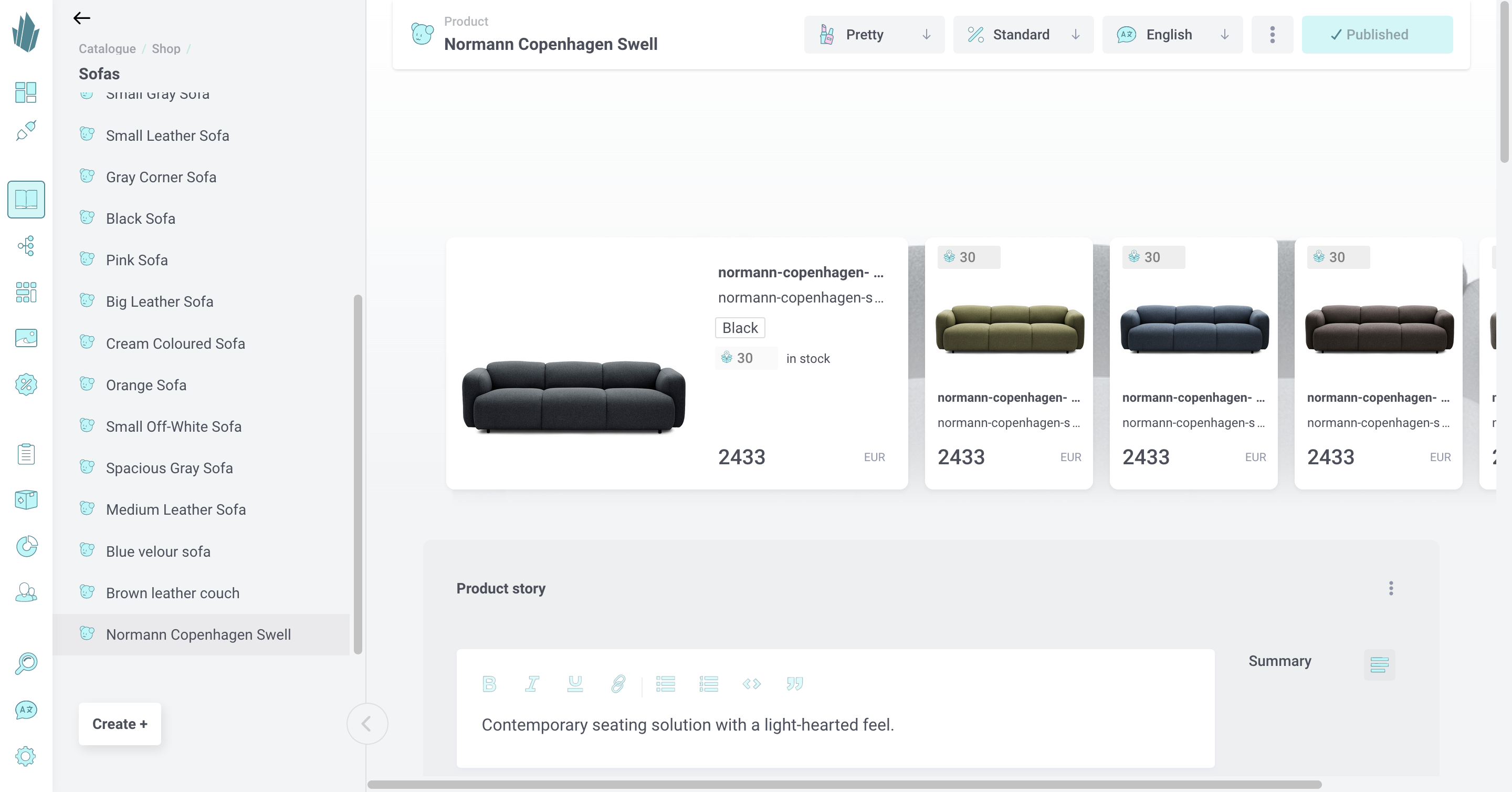Insert a quote block in editor
This screenshot has width=1512, height=792.
794,683
